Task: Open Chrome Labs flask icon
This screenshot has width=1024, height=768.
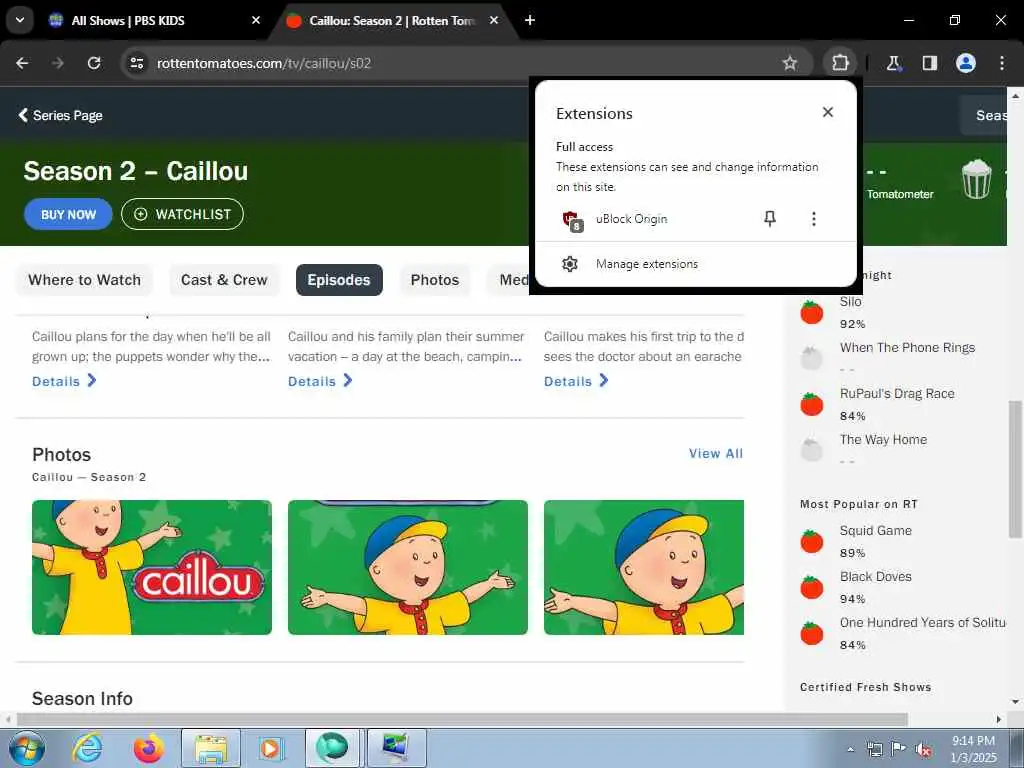Action: coord(893,63)
